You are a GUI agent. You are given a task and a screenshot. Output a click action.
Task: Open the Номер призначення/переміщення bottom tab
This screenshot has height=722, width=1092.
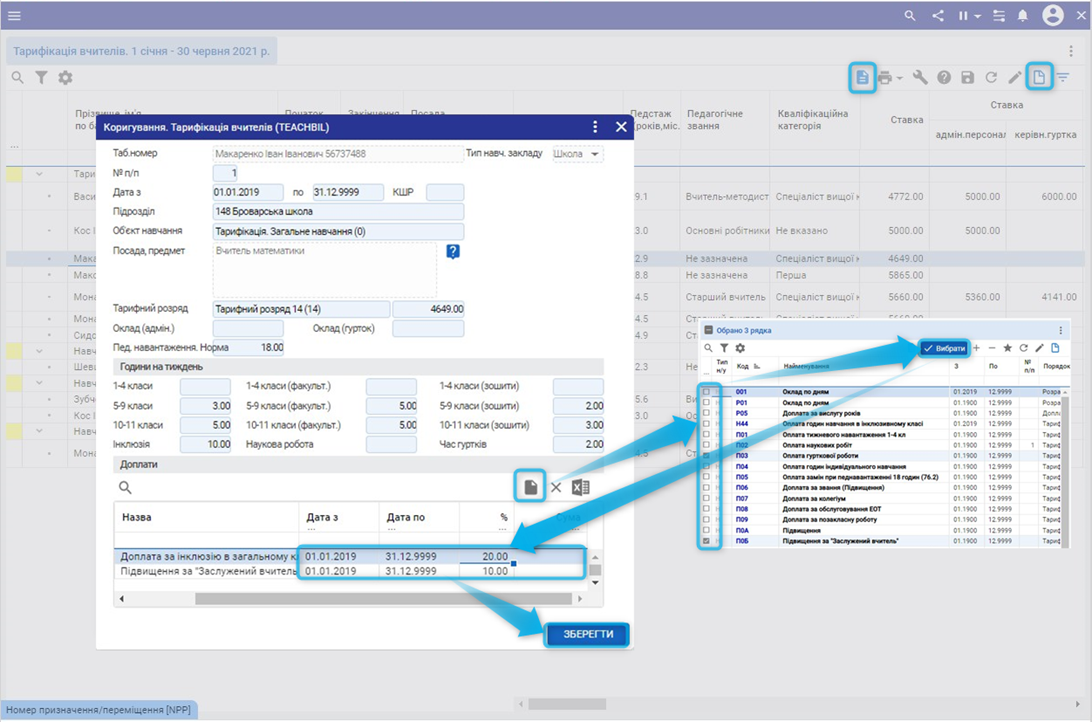click(98, 709)
